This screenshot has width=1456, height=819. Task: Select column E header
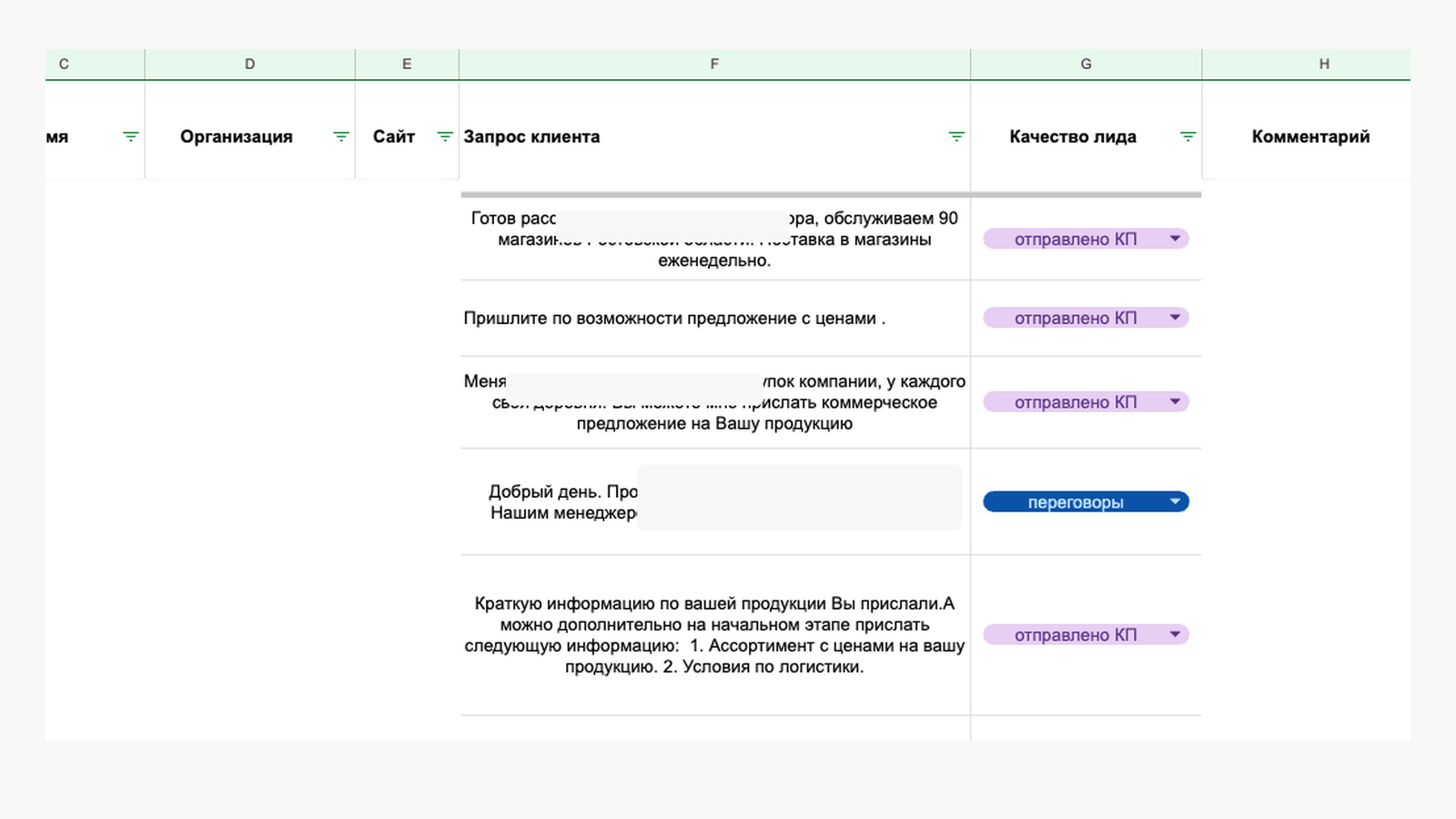[407, 64]
